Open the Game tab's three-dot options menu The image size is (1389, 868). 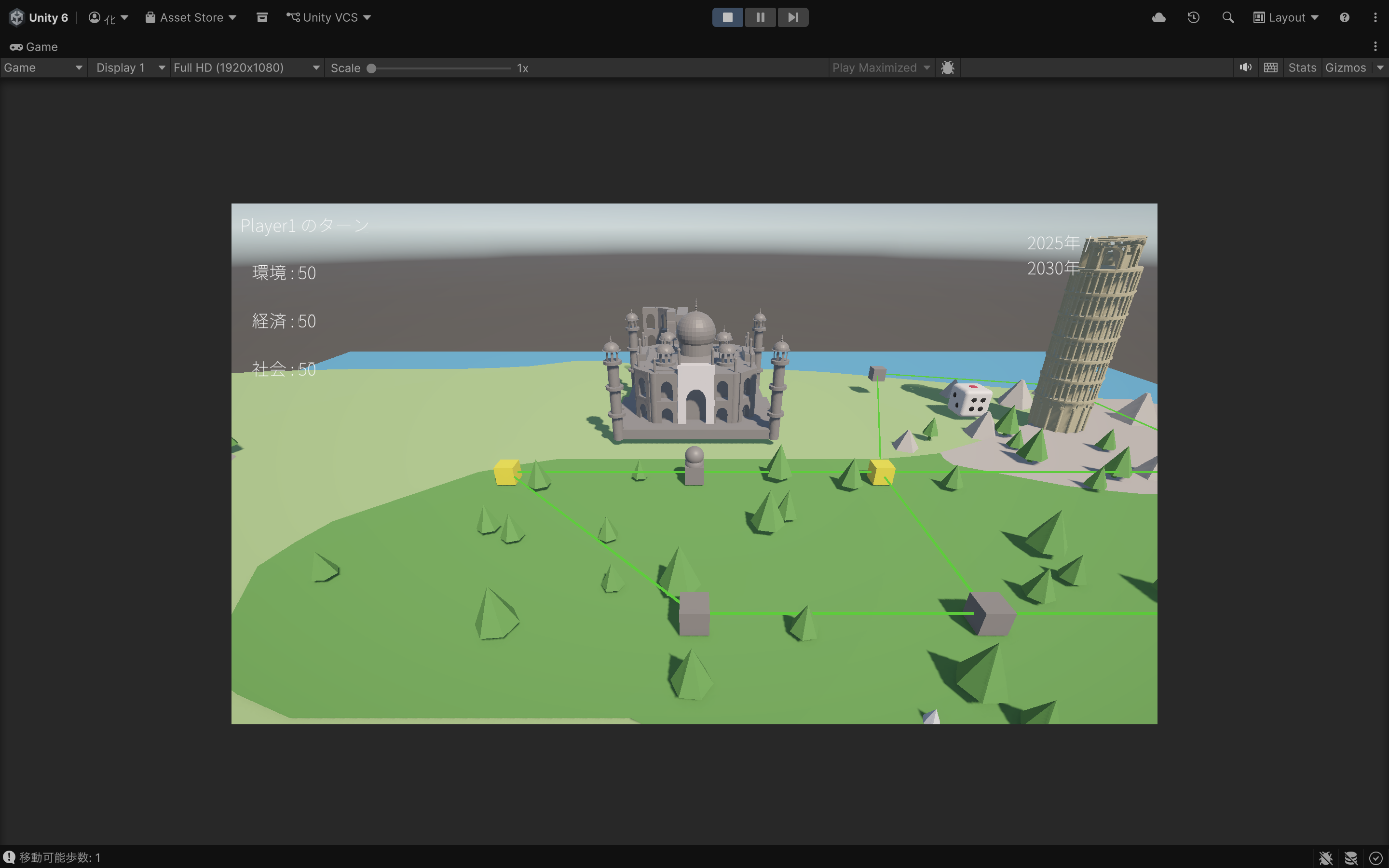[1375, 46]
